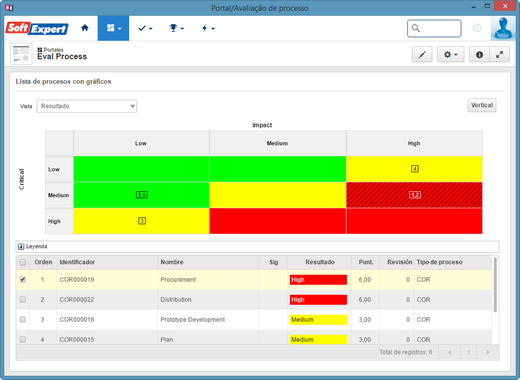Toggle the select-all header checkbox

pos(23,262)
